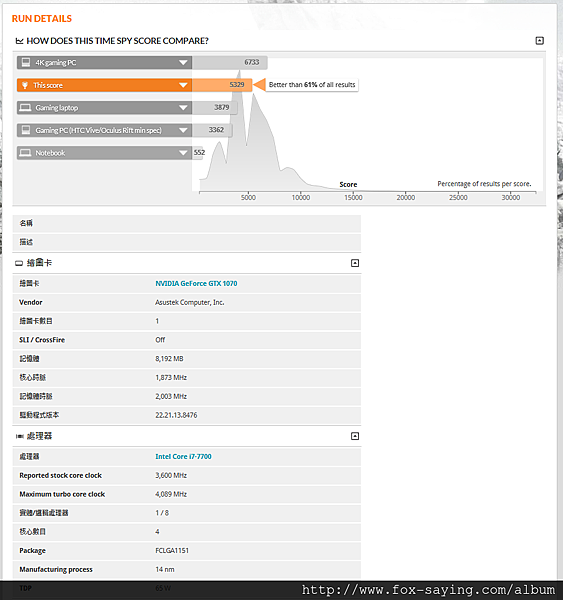Click the Reported stock core clock label
Viewport: 563px width, 600px height.
tap(60, 475)
